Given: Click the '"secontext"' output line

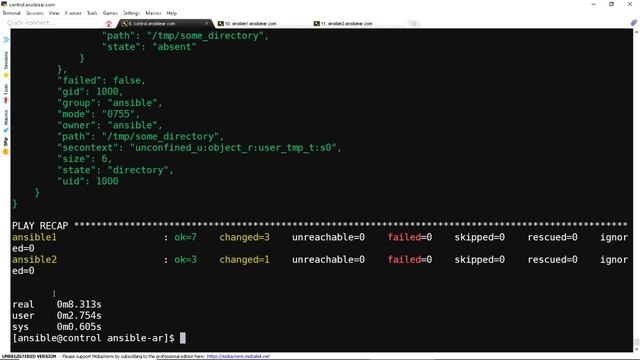Looking at the screenshot, I should coord(199,148).
